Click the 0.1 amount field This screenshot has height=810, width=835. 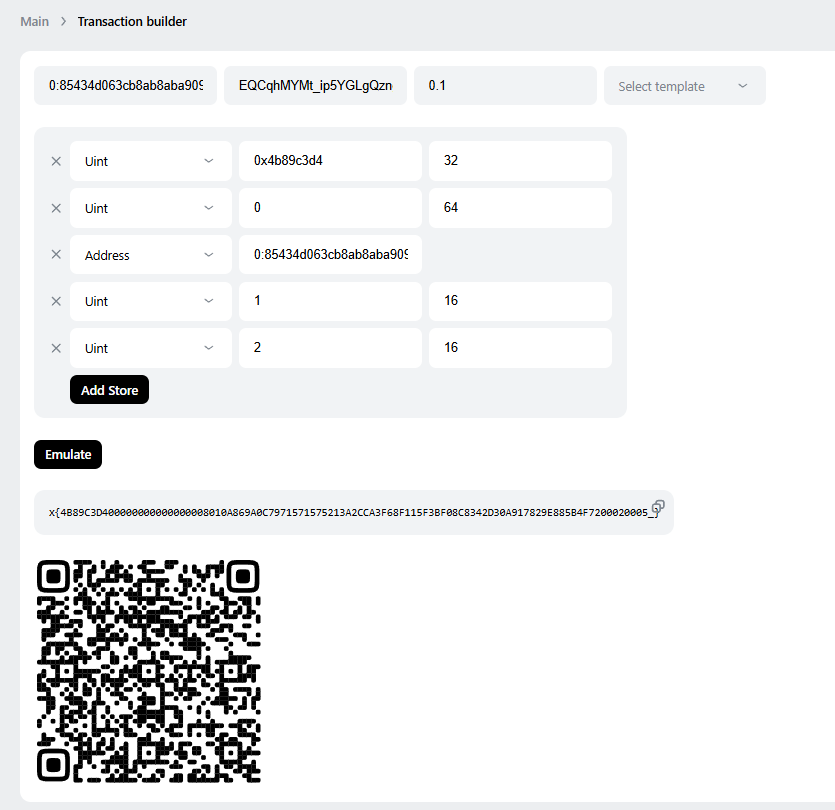504,86
